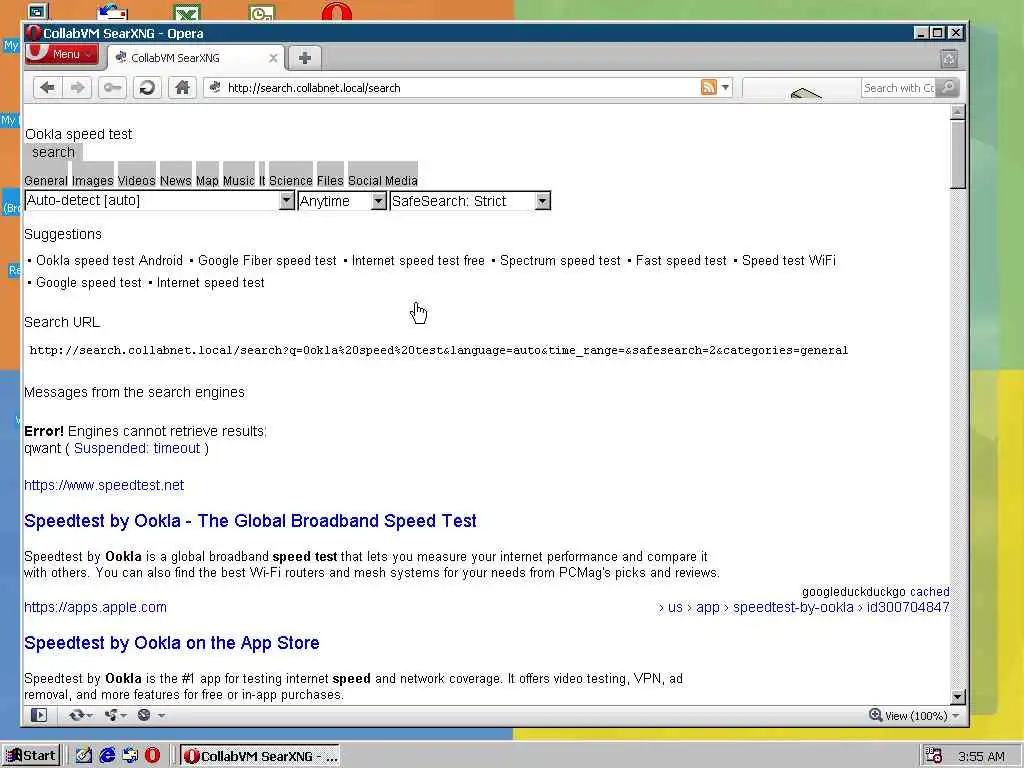Click the RSS feed icon in address bar

pos(709,87)
